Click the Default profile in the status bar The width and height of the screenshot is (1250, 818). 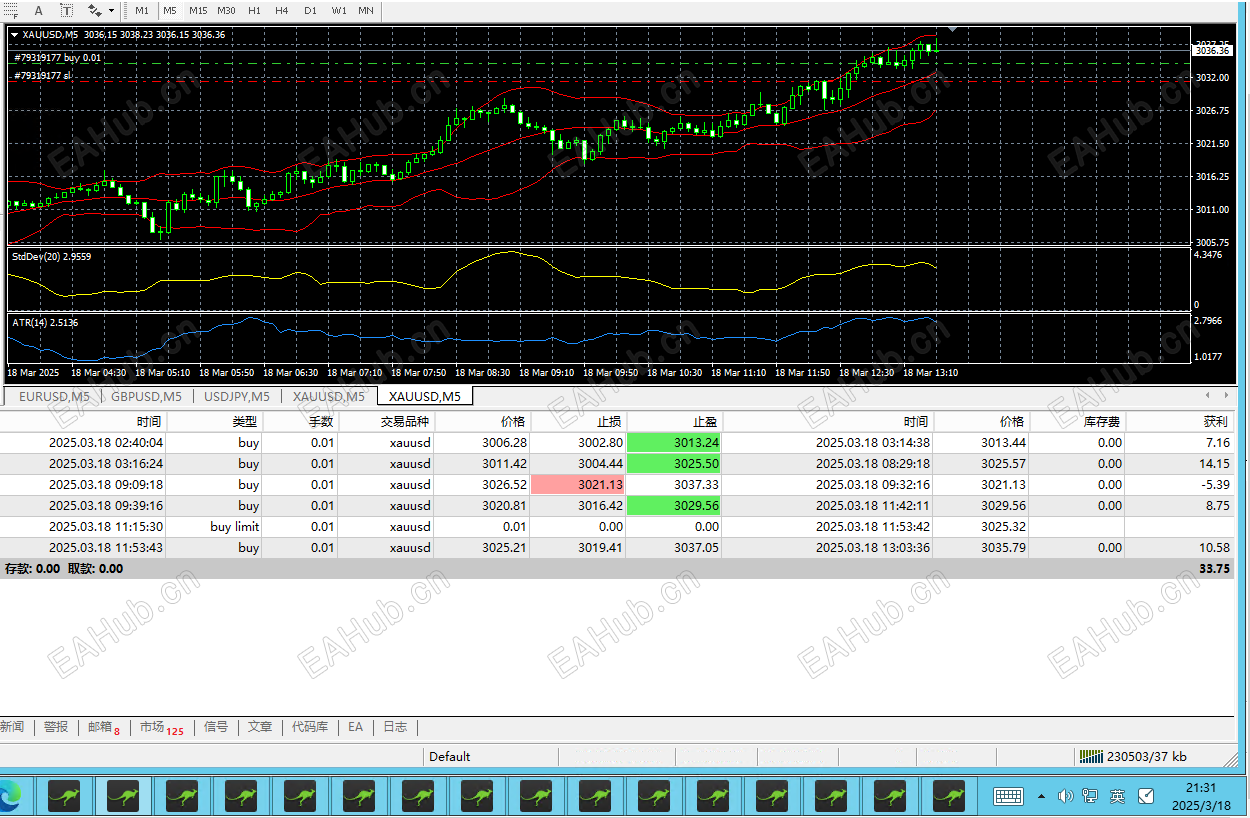pos(450,756)
